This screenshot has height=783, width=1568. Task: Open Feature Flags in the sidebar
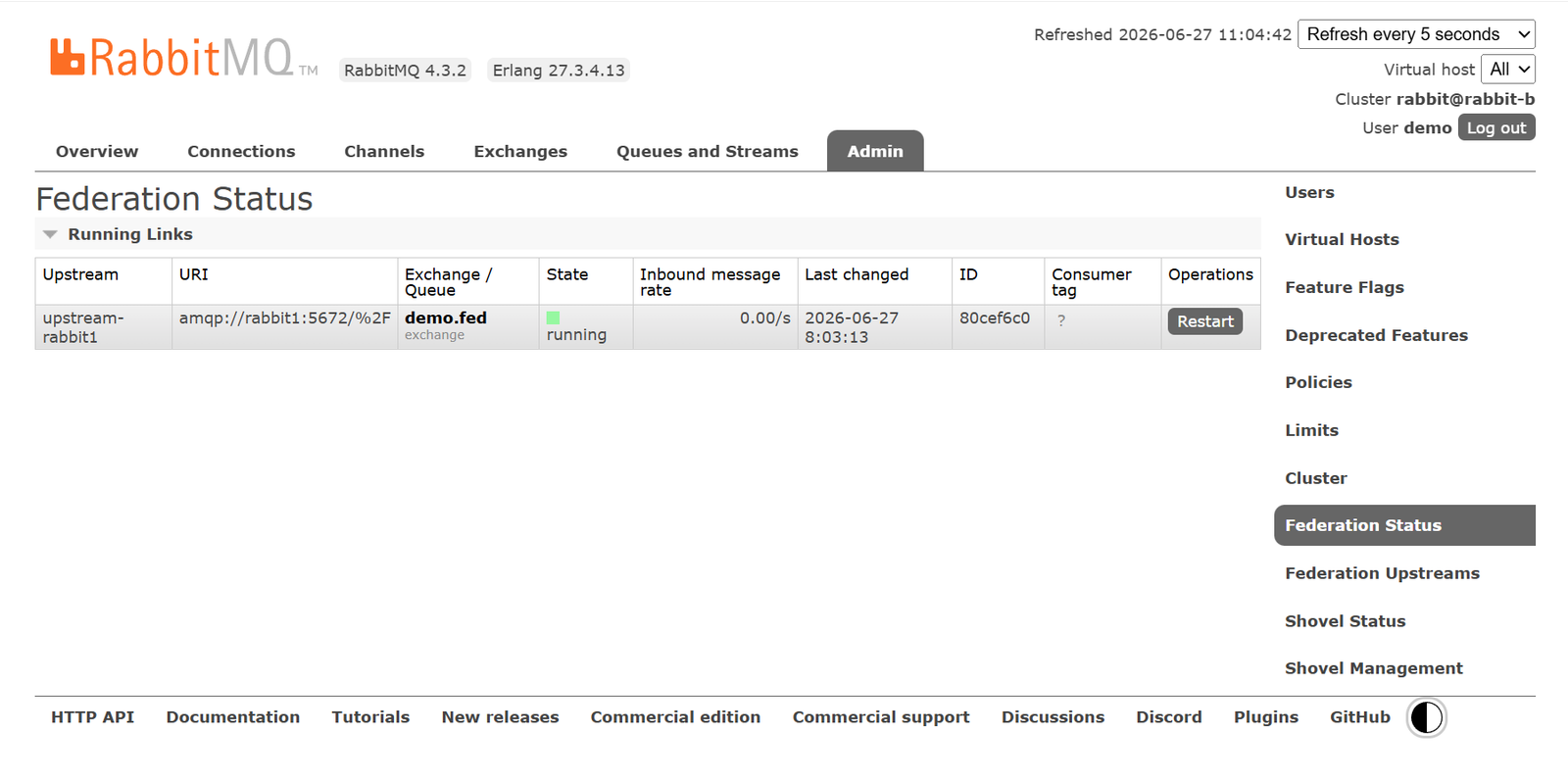click(1345, 287)
